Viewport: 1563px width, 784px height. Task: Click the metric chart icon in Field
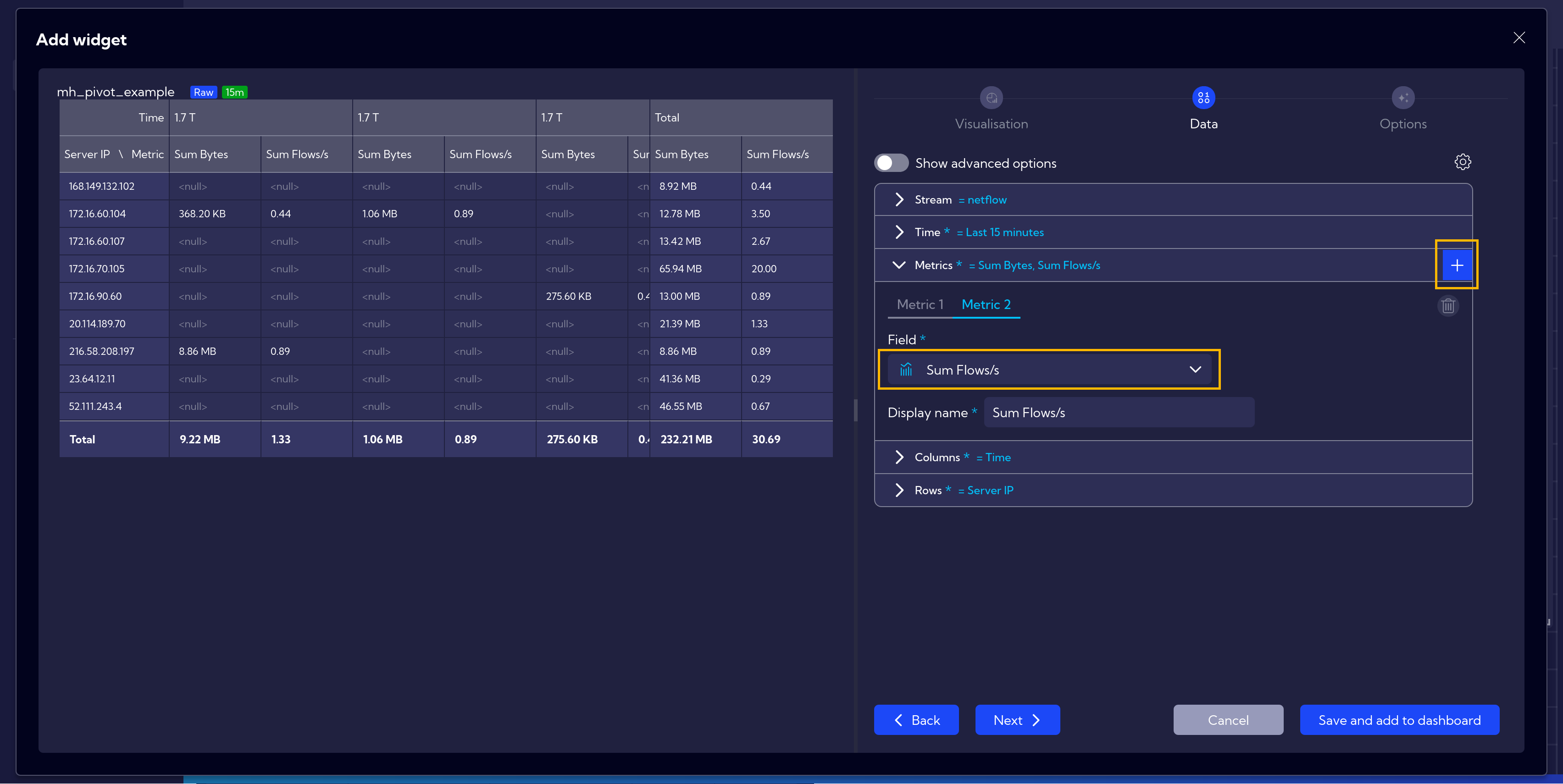[905, 369]
